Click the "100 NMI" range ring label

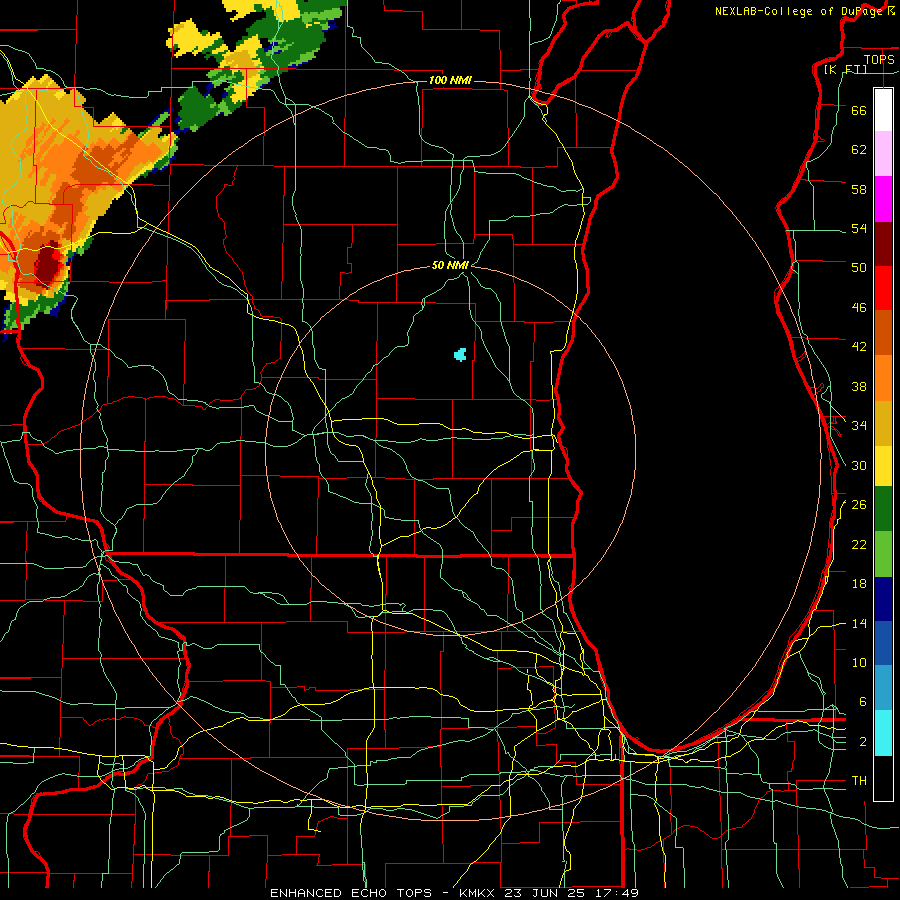coord(450,80)
